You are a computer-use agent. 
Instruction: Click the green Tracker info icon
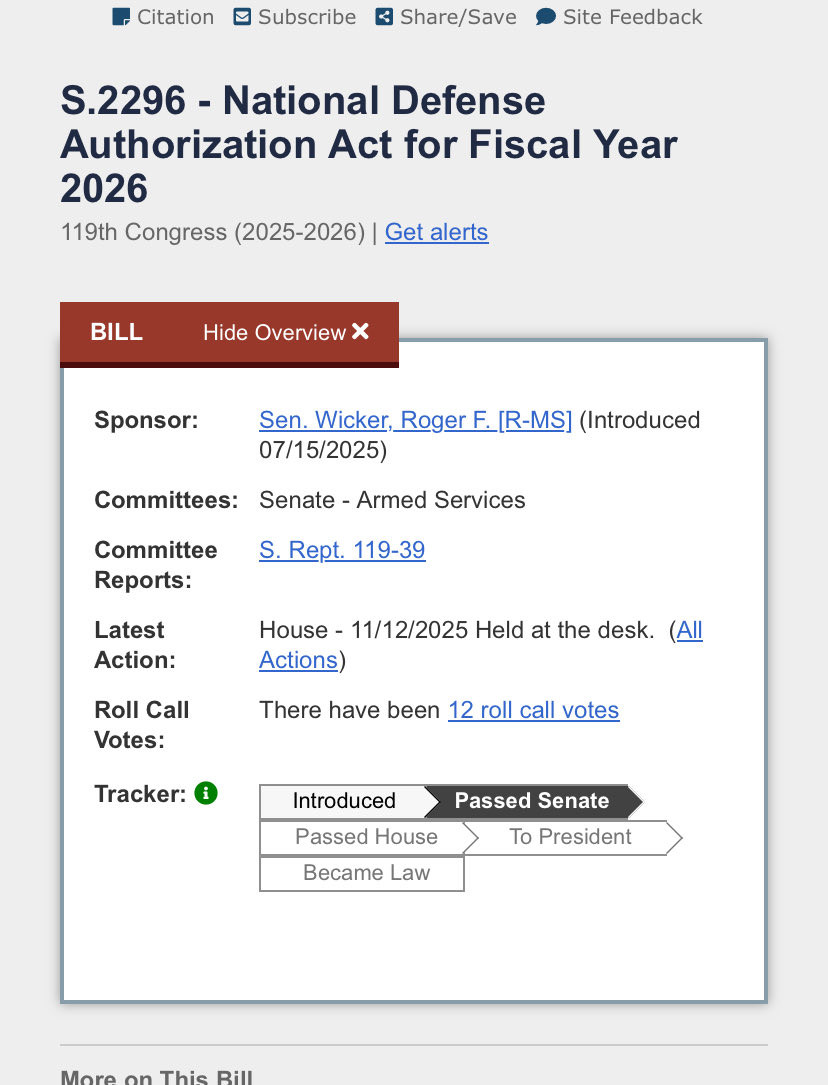[206, 793]
